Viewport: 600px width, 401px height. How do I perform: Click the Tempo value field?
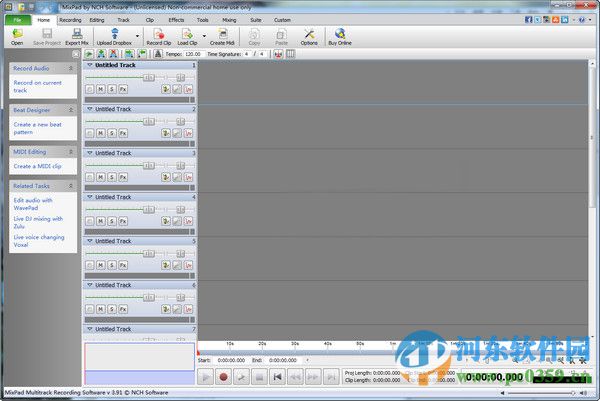pyautogui.click(x=193, y=54)
